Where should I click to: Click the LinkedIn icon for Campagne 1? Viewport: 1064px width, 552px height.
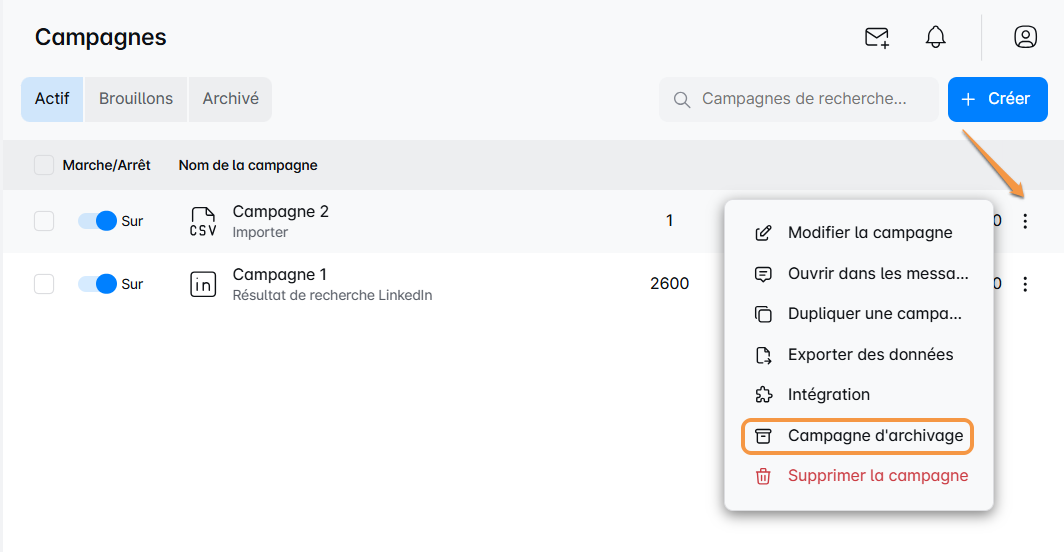[x=203, y=284]
